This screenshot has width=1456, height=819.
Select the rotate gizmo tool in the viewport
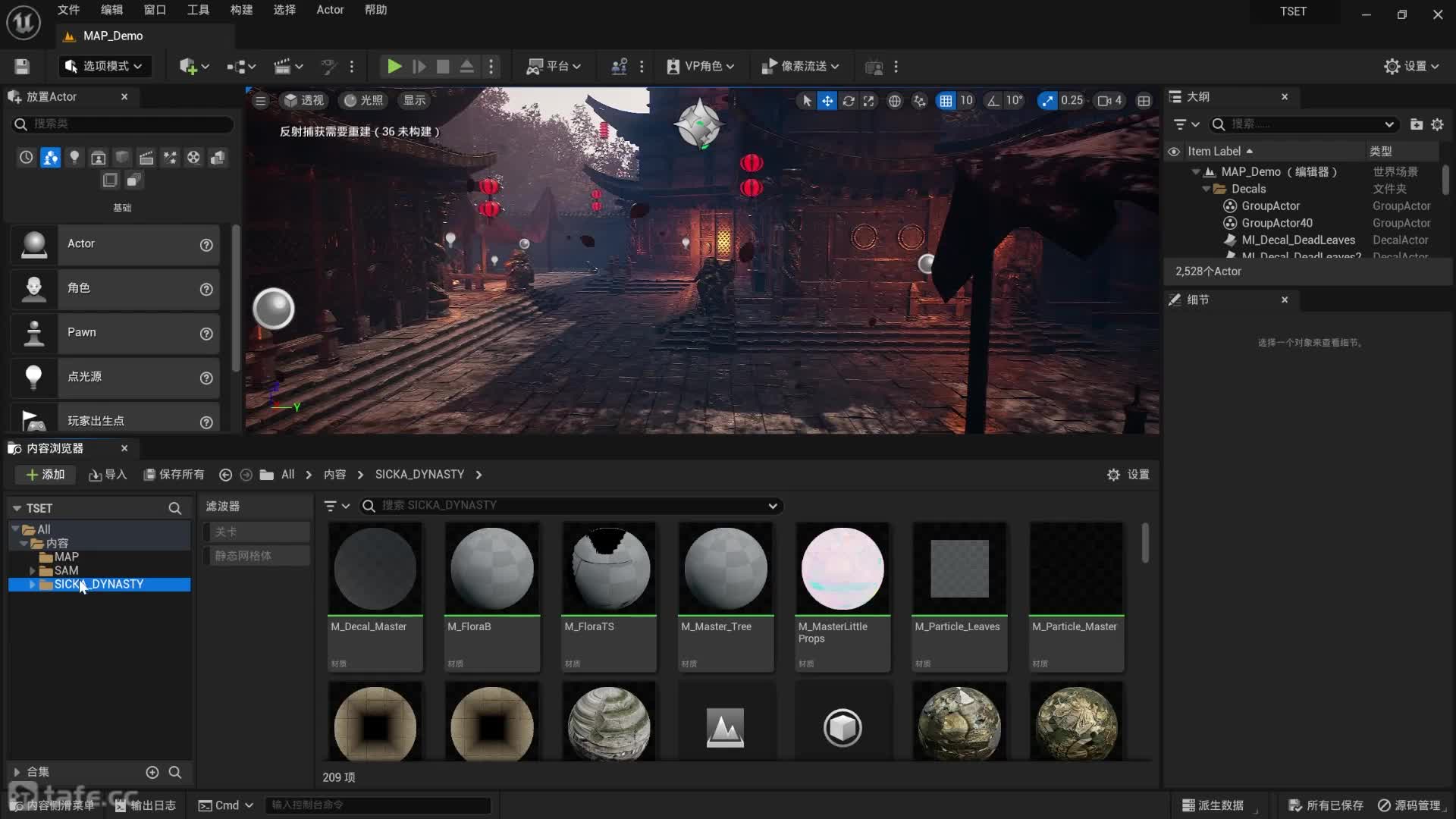849,100
